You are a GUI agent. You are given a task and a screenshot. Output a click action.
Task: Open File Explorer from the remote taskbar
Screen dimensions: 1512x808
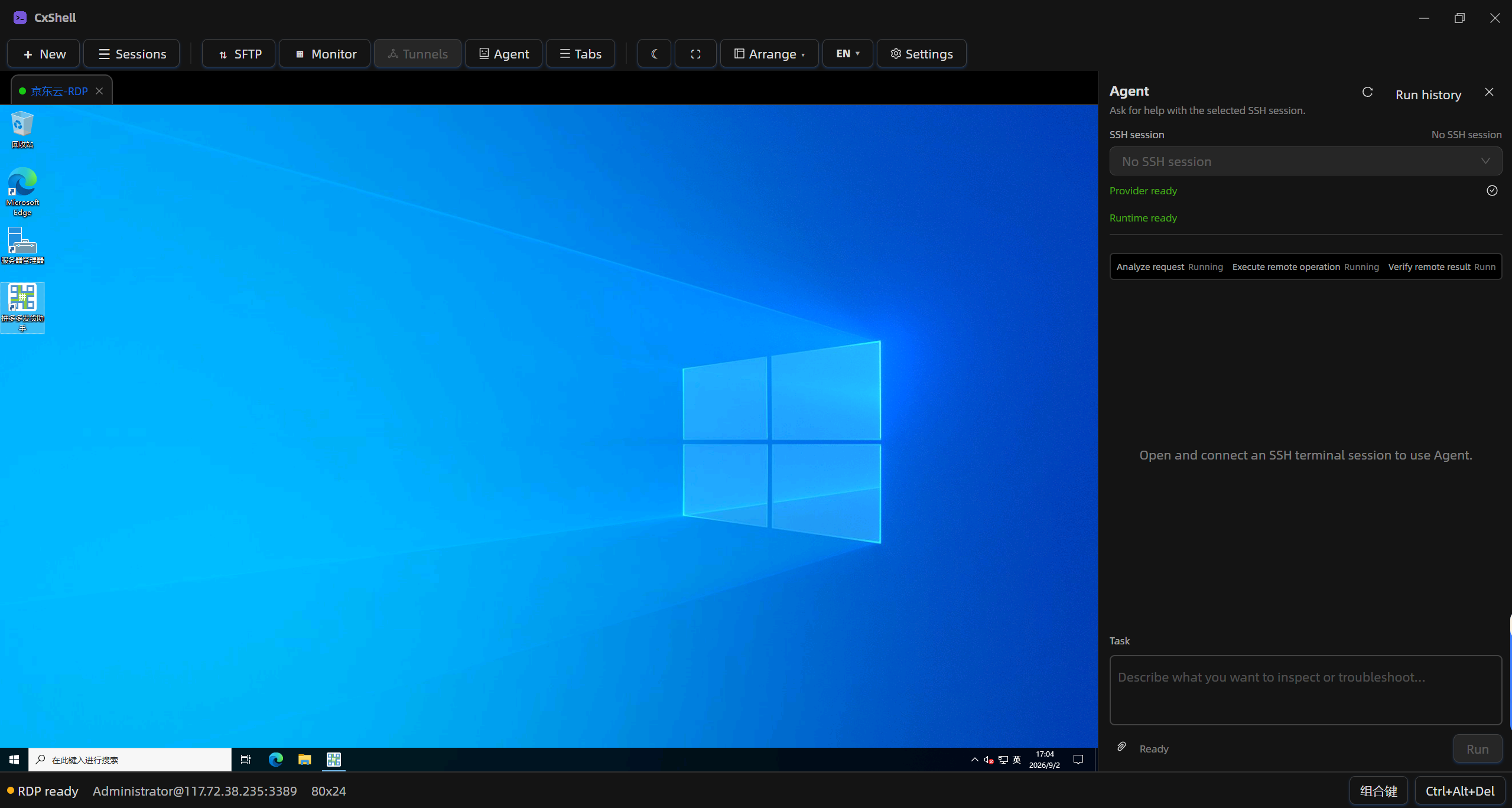coord(305,760)
